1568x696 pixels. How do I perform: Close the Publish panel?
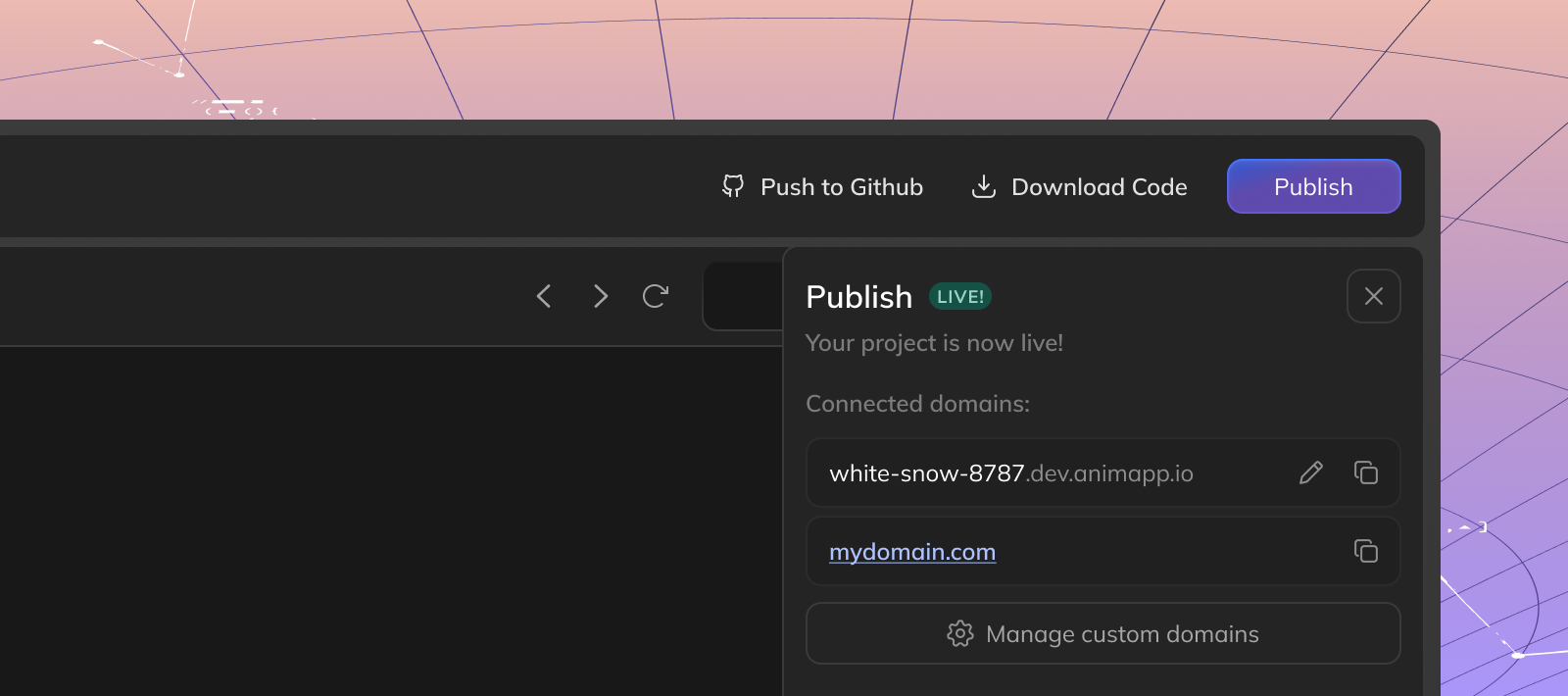(x=1374, y=296)
